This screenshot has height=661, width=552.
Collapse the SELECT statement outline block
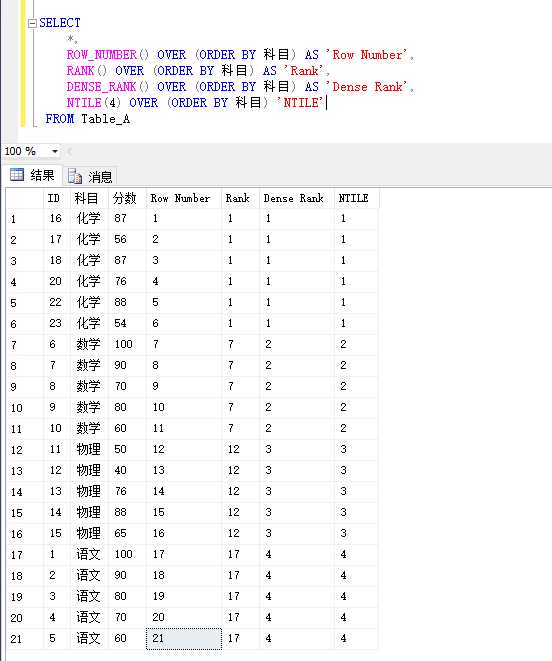[32, 24]
